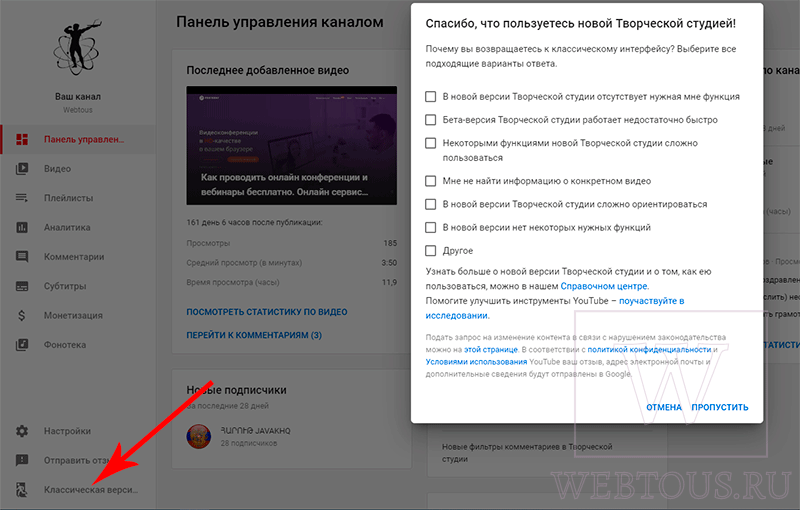Open the Аналитика chart icon
The height and width of the screenshot is (510, 800).
pyautogui.click(x=22, y=227)
